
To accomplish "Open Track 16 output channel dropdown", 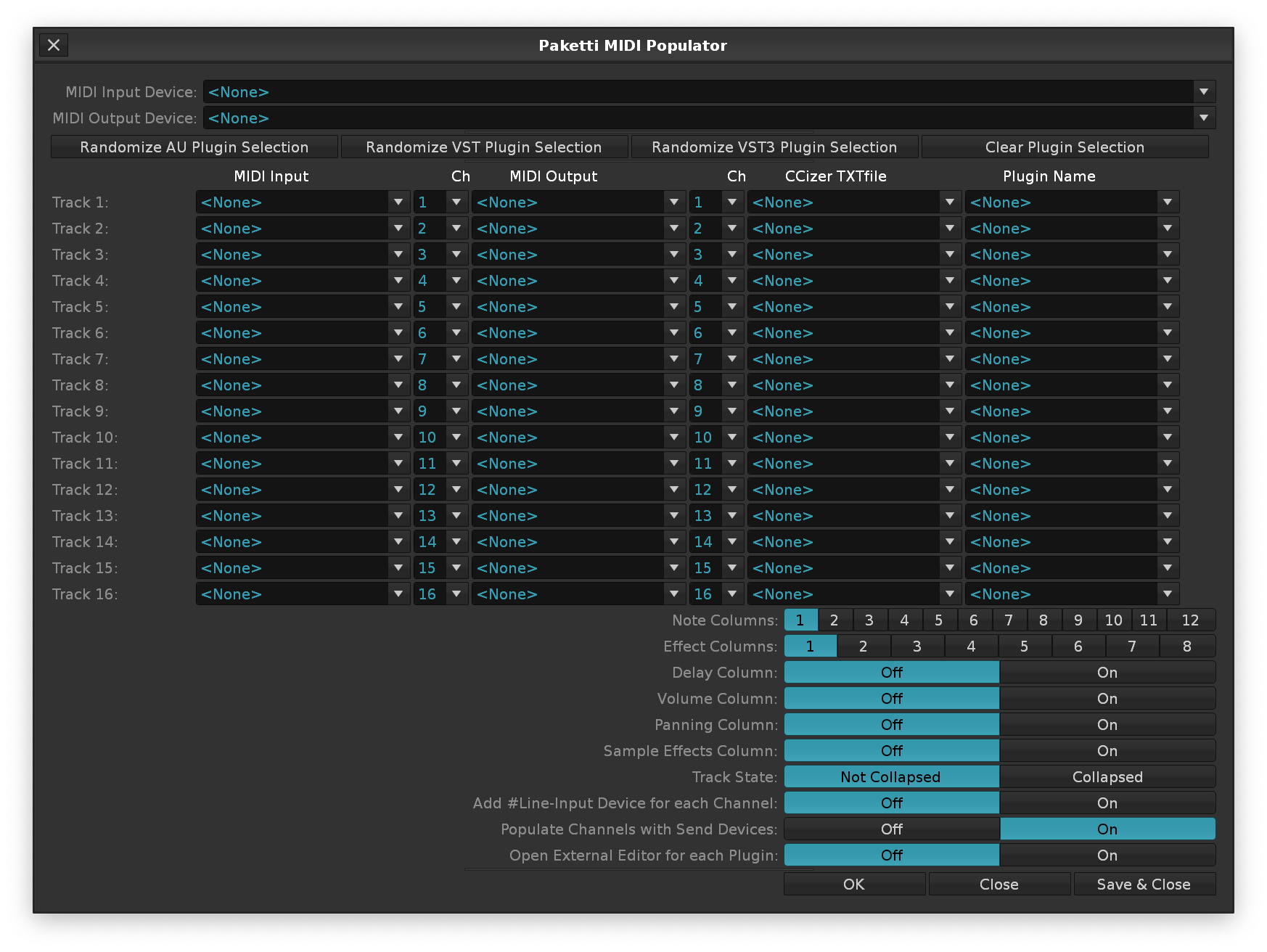I will click(x=716, y=594).
